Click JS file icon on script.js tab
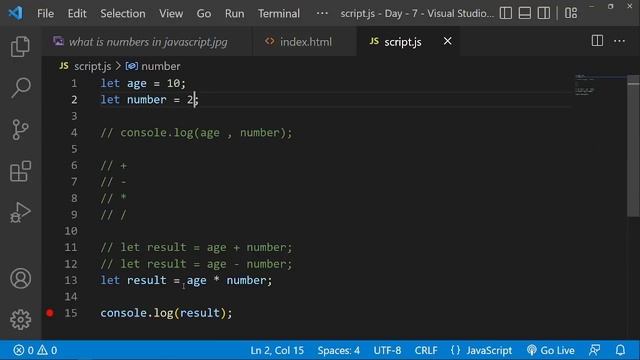This screenshot has height=360, width=640. click(x=374, y=41)
